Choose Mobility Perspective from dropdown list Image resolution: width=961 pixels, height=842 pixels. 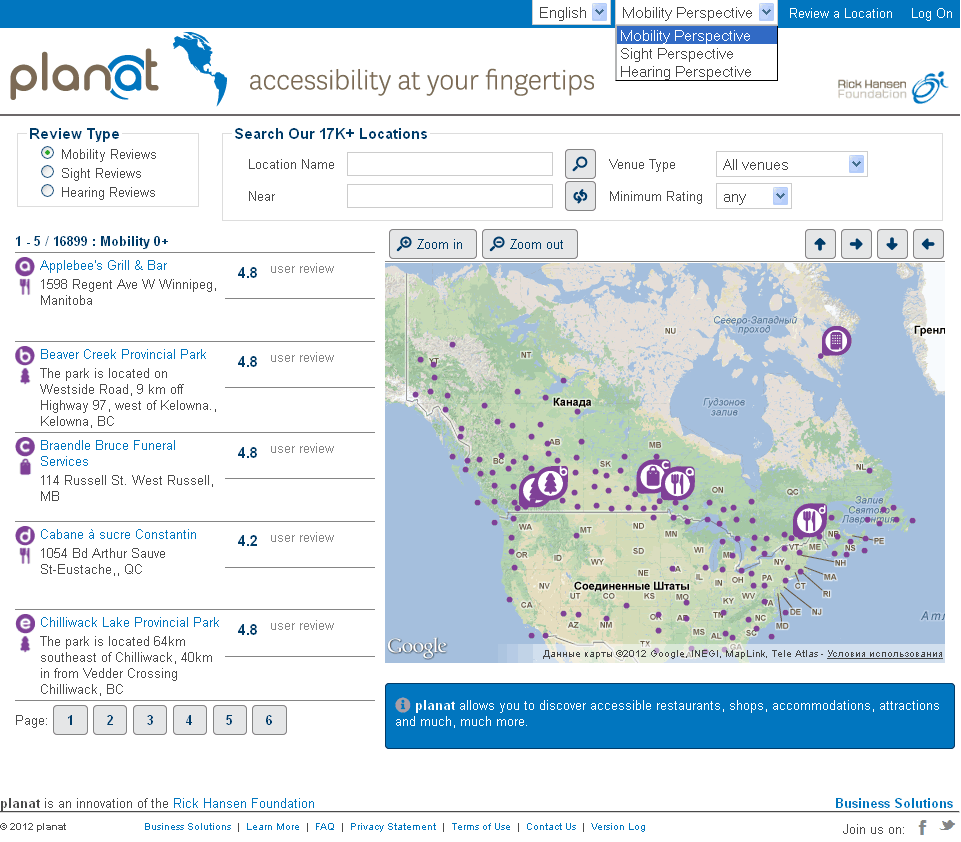point(697,36)
